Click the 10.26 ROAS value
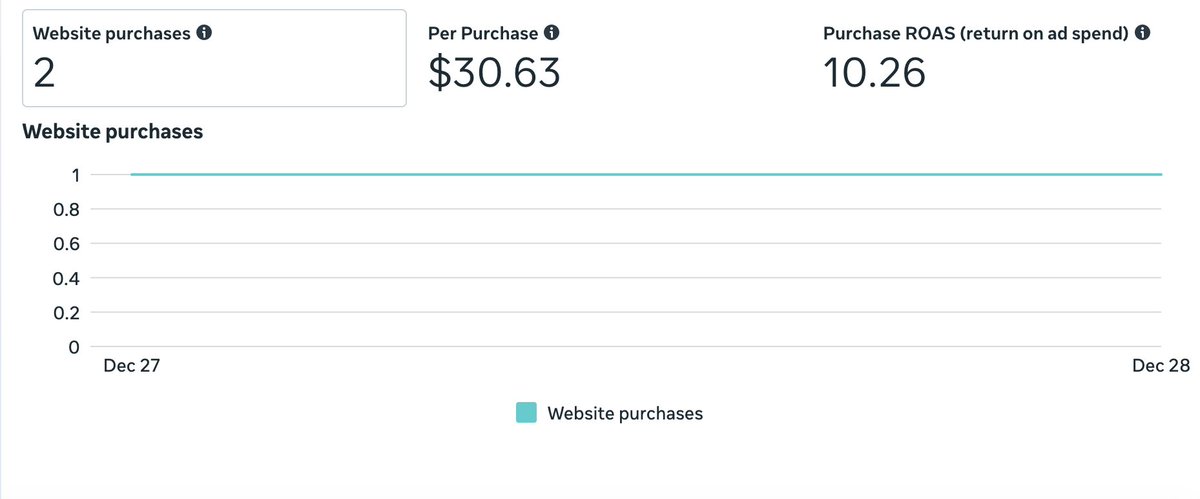1200x499 pixels. 874,72
